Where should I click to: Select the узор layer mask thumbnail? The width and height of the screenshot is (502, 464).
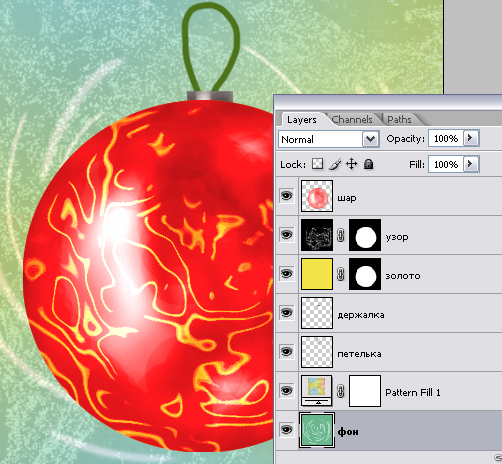pos(365,235)
